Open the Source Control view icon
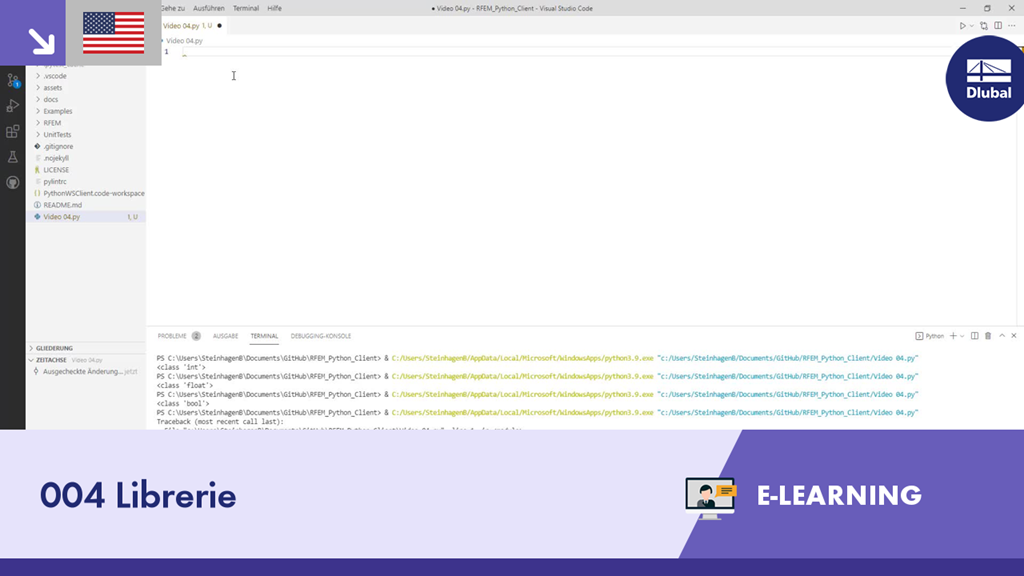1024x576 pixels. 13,81
